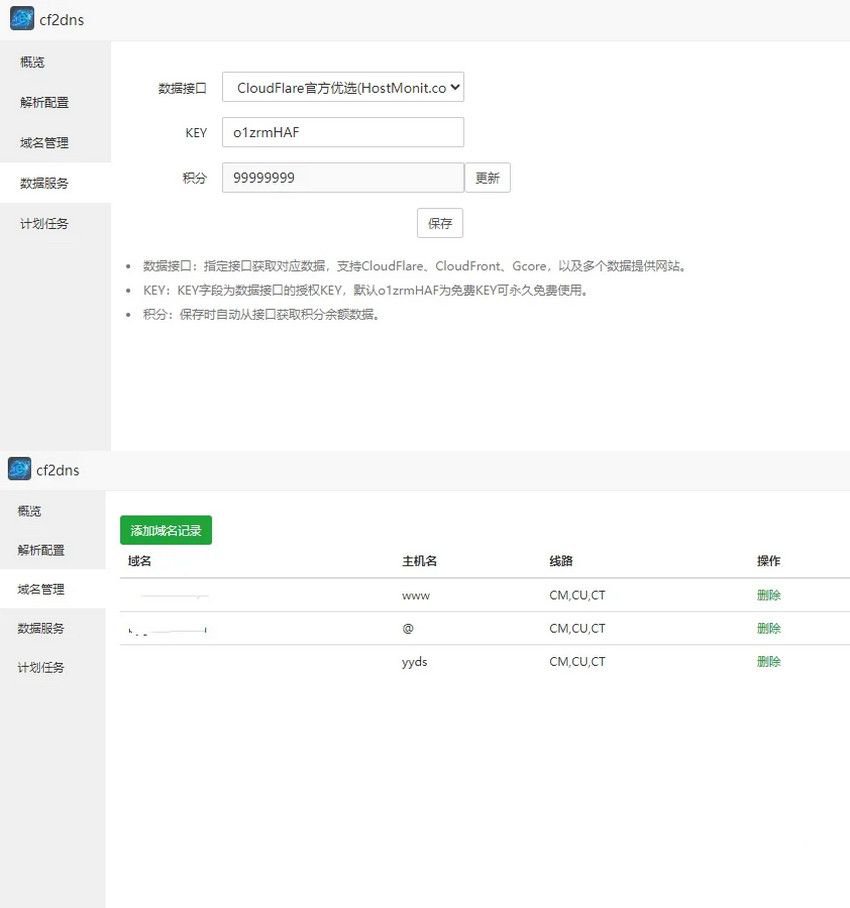The image size is (850, 908).
Task: Click the 保存 button to save settings
Action: tap(440, 223)
